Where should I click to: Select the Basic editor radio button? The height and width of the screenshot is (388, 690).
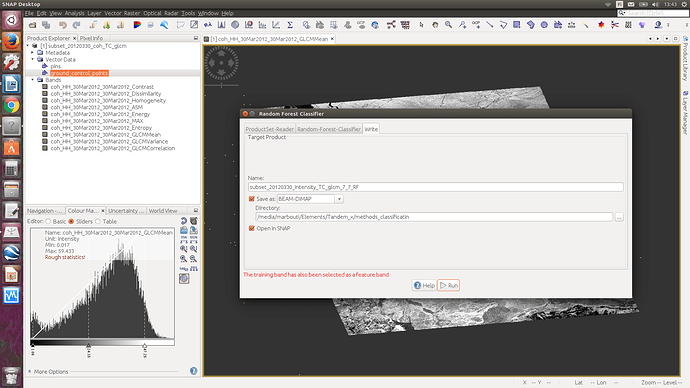point(48,221)
